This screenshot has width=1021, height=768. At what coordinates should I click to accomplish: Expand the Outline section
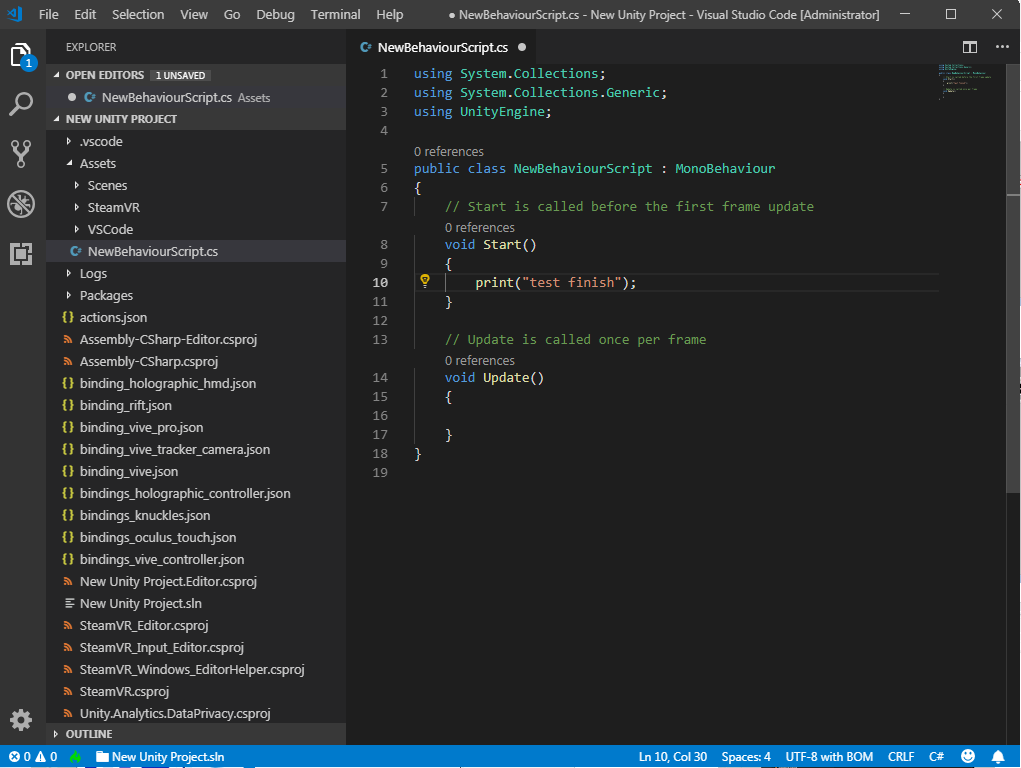(x=90, y=733)
